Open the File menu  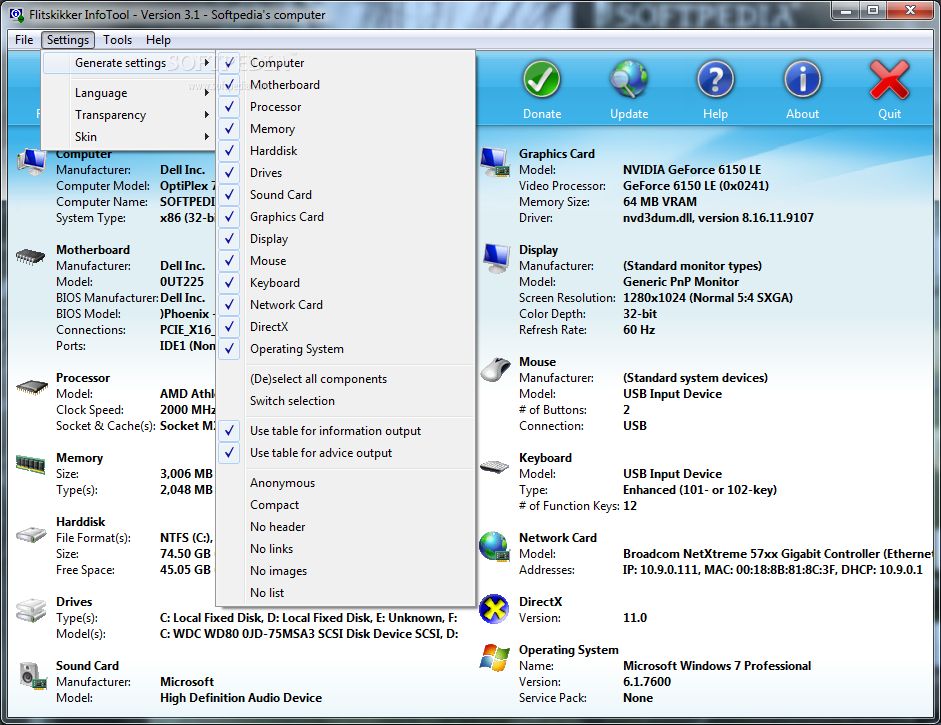[x=24, y=40]
